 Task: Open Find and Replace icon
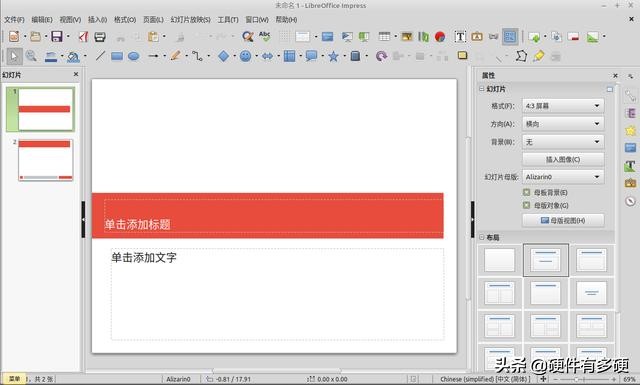pyautogui.click(x=247, y=37)
